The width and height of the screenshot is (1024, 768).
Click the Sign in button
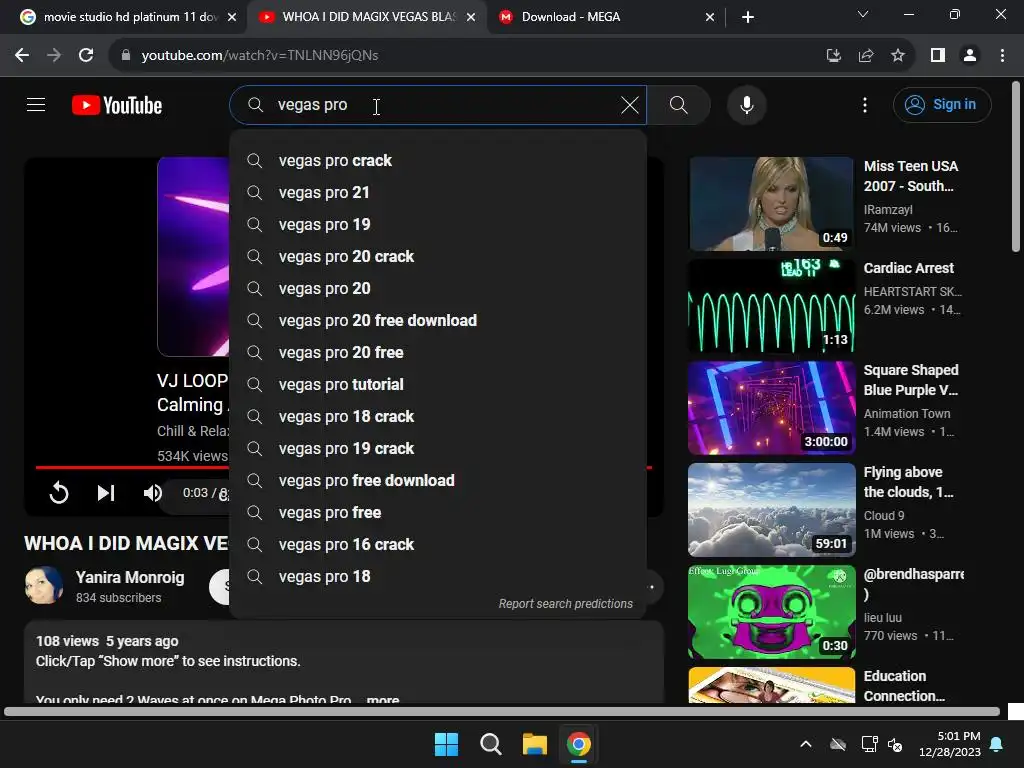942,104
